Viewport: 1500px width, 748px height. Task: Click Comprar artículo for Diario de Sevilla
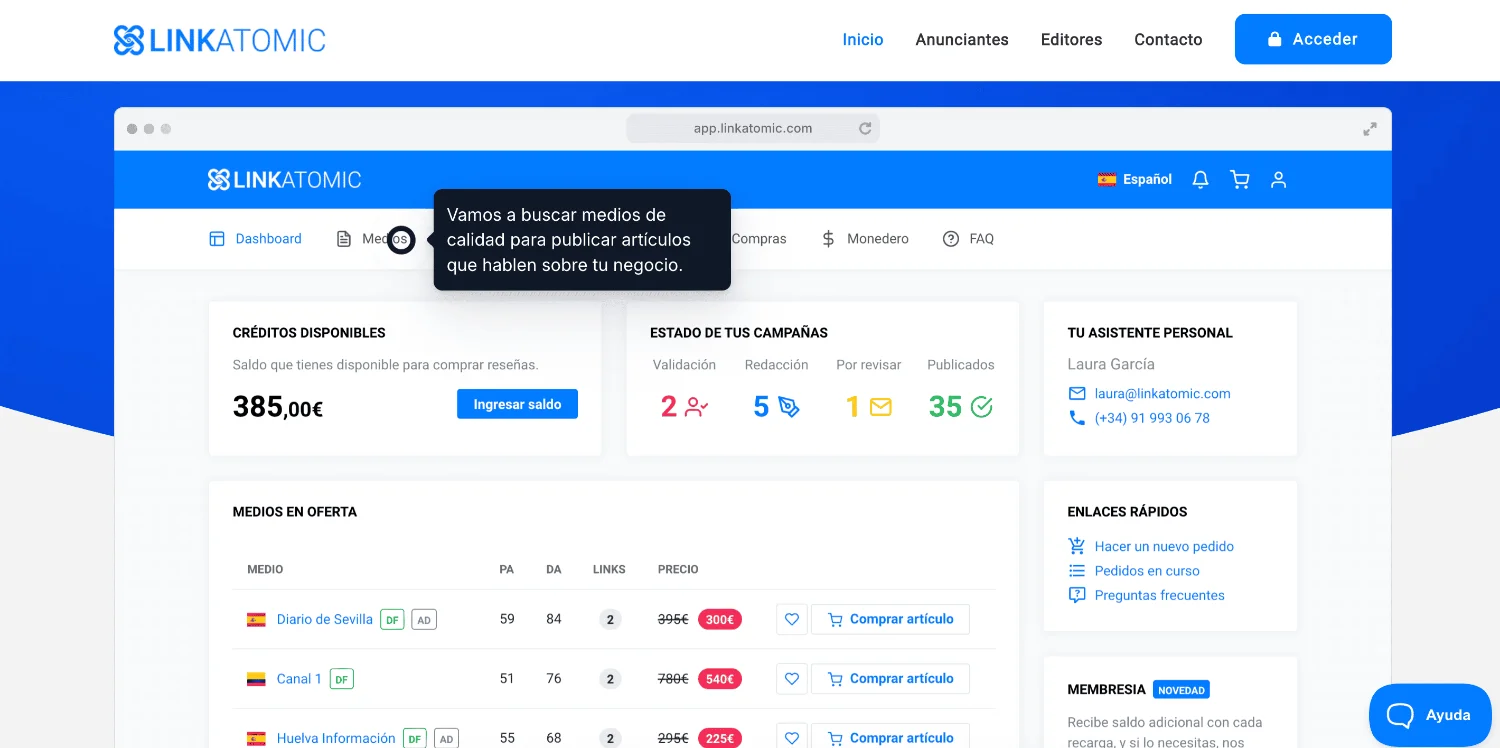coord(890,619)
